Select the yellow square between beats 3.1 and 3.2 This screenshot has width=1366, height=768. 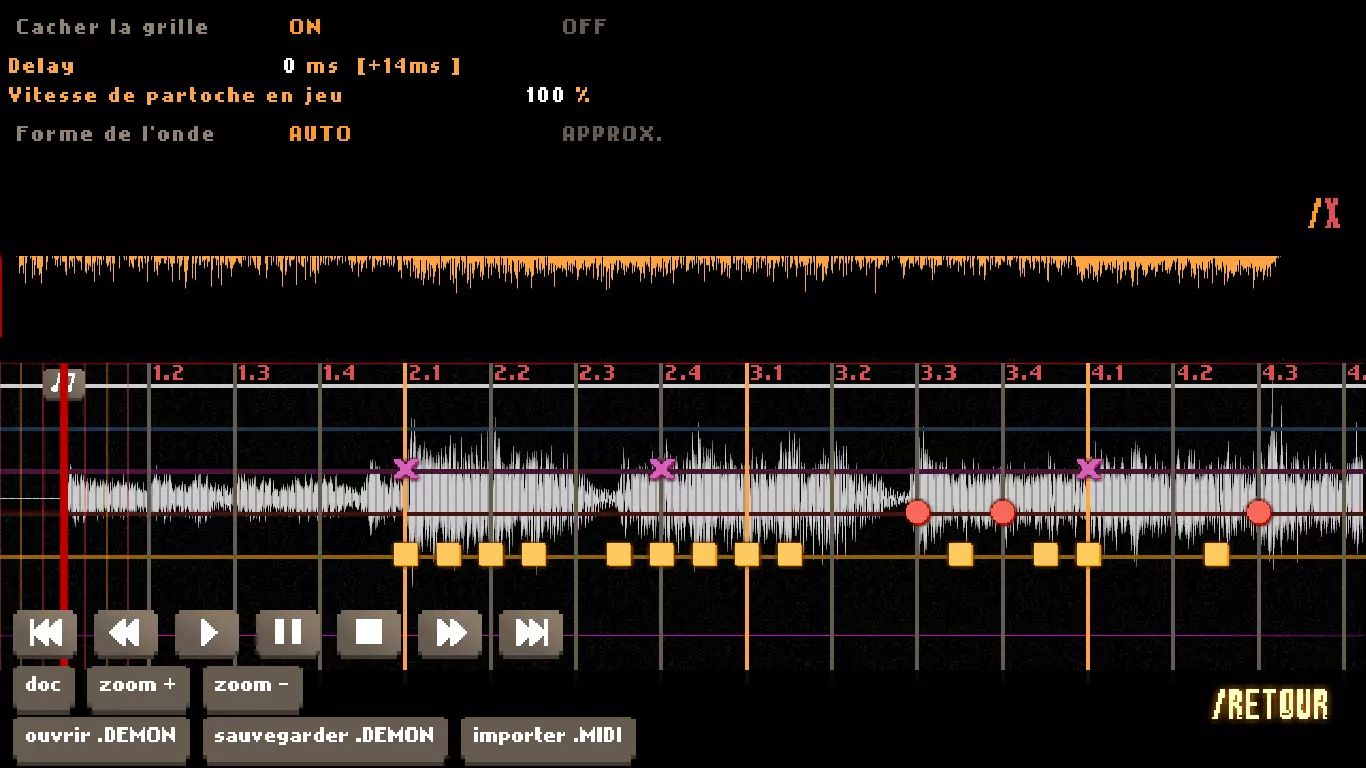tap(790, 555)
